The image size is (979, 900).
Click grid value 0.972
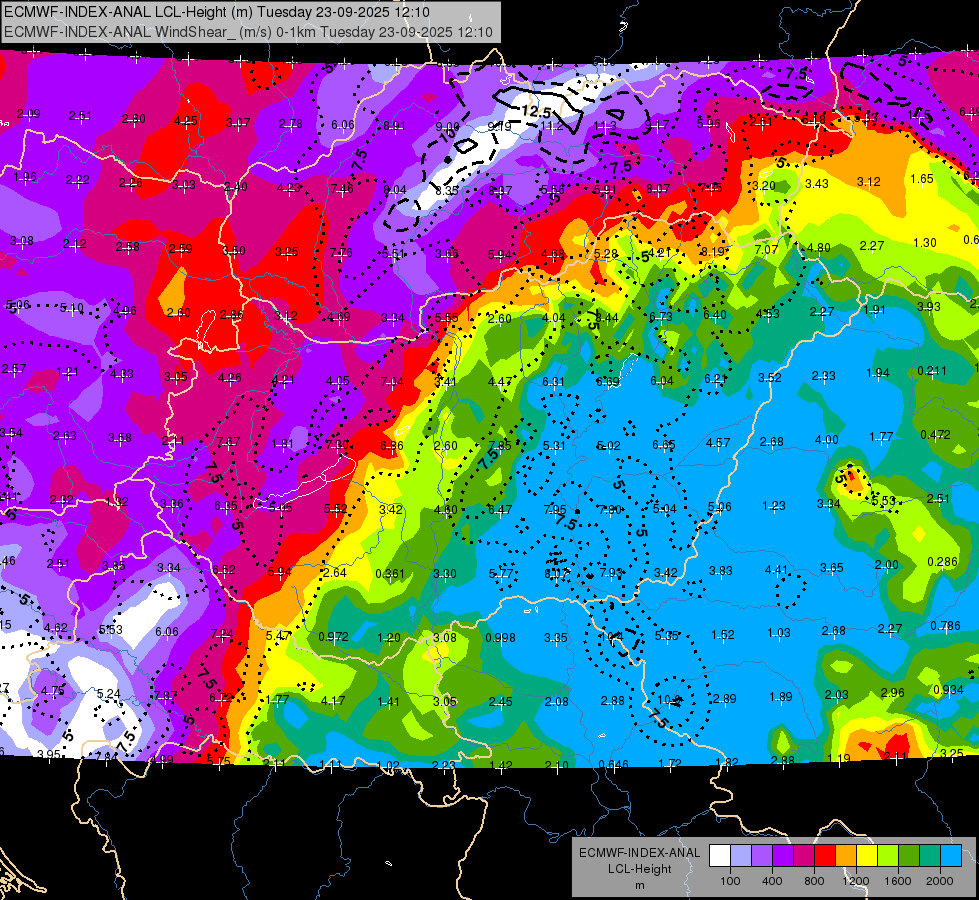pyautogui.click(x=333, y=636)
